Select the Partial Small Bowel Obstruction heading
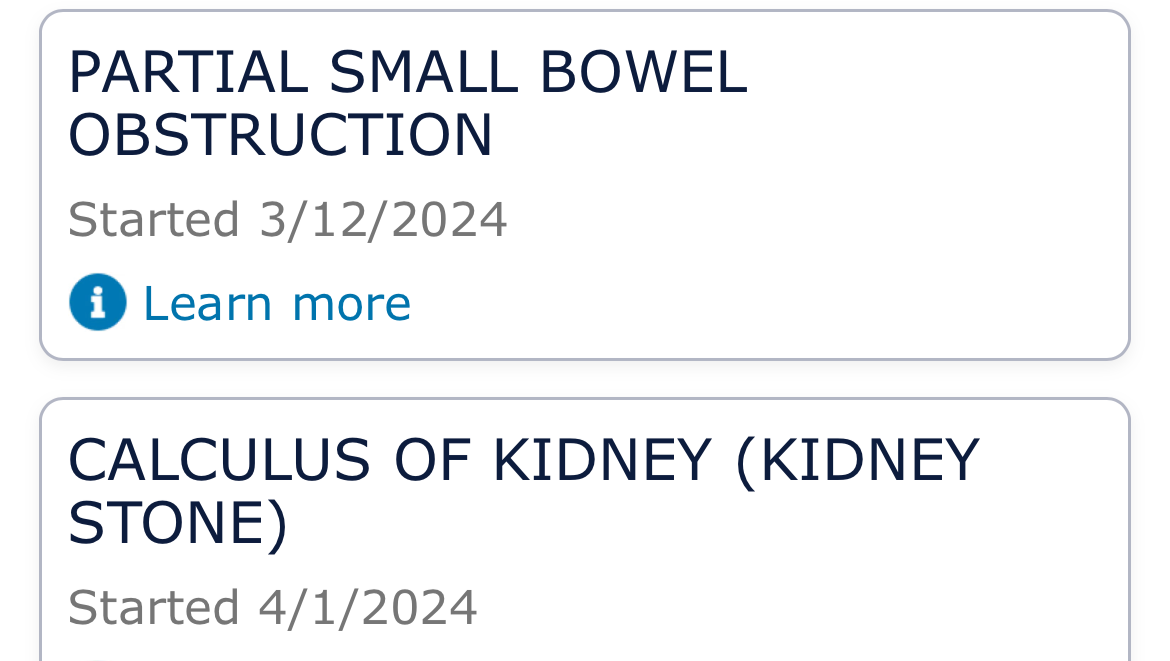The height and width of the screenshot is (661, 1170). (x=408, y=103)
